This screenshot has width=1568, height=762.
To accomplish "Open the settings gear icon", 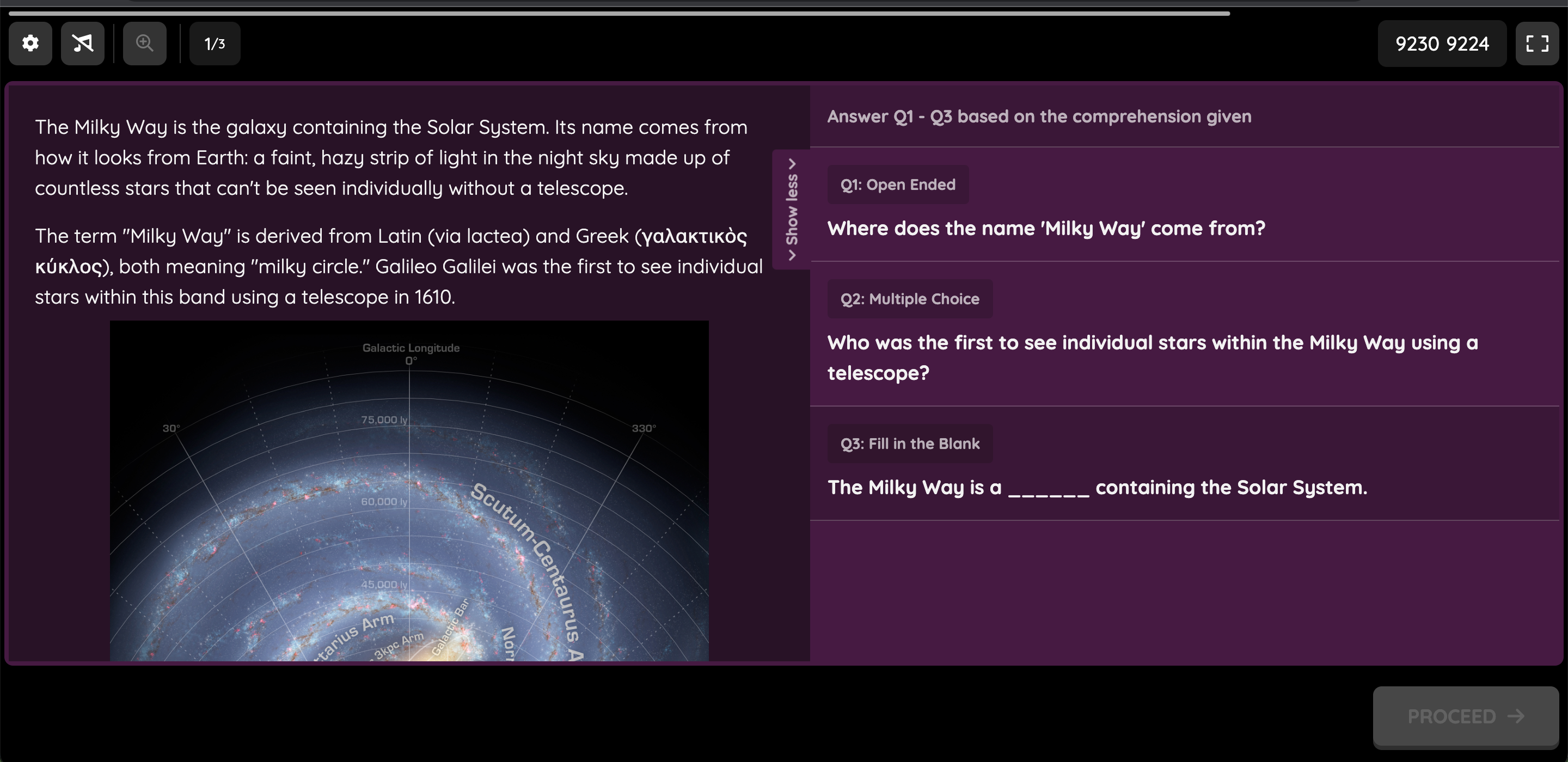I will [30, 43].
